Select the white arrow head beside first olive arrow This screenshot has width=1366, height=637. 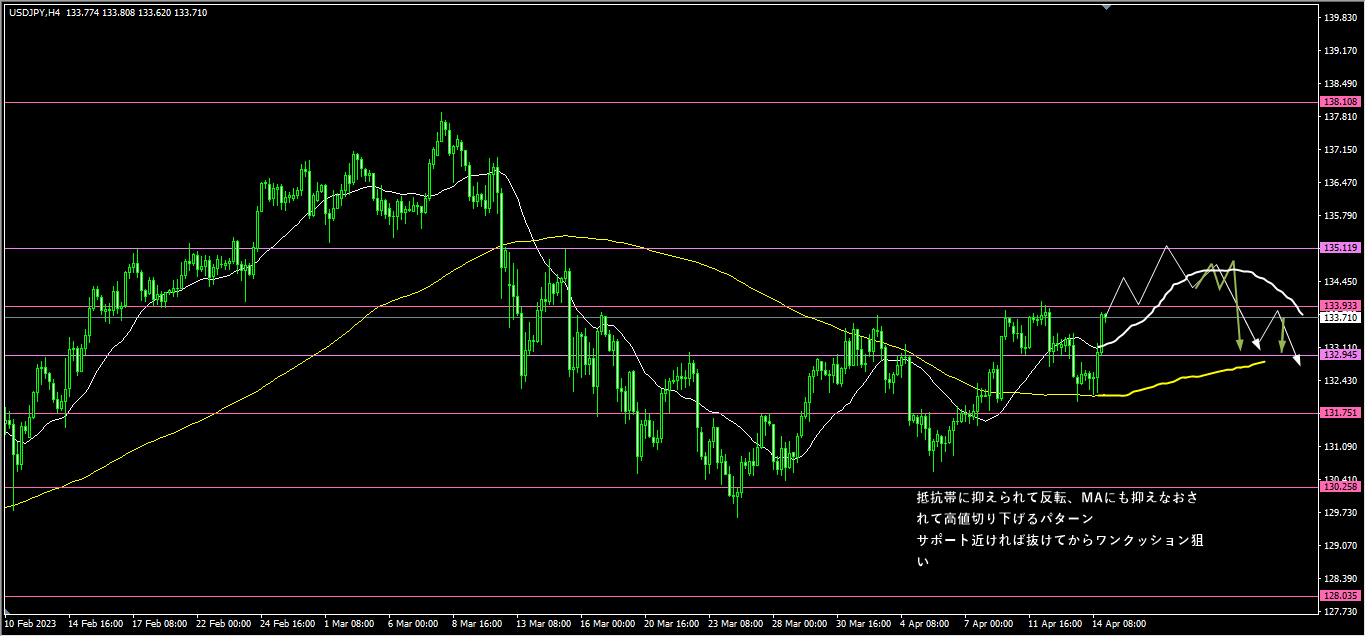pos(1256,344)
